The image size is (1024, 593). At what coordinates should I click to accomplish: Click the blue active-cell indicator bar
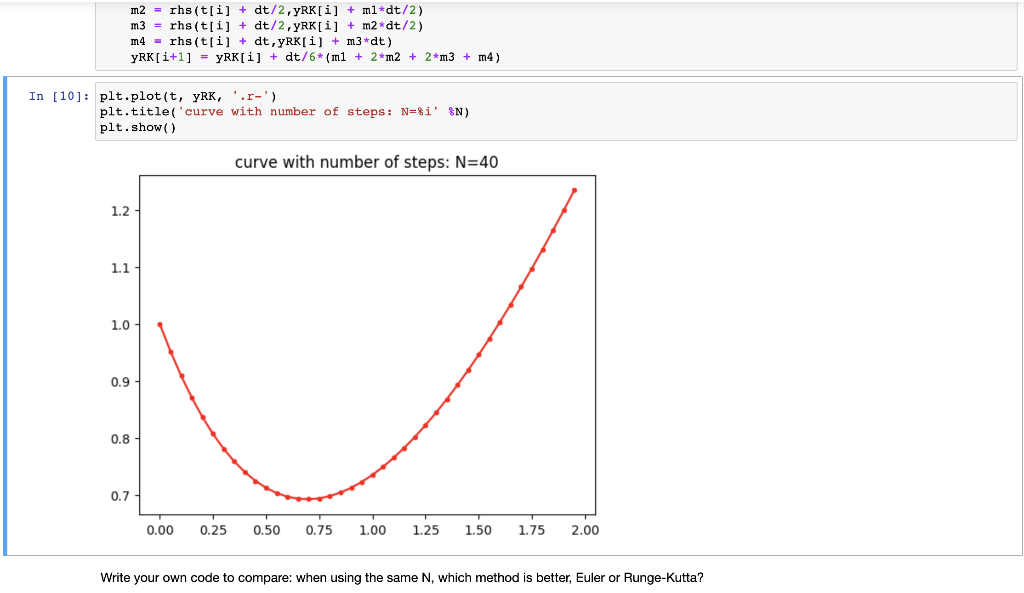pyautogui.click(x=8, y=300)
